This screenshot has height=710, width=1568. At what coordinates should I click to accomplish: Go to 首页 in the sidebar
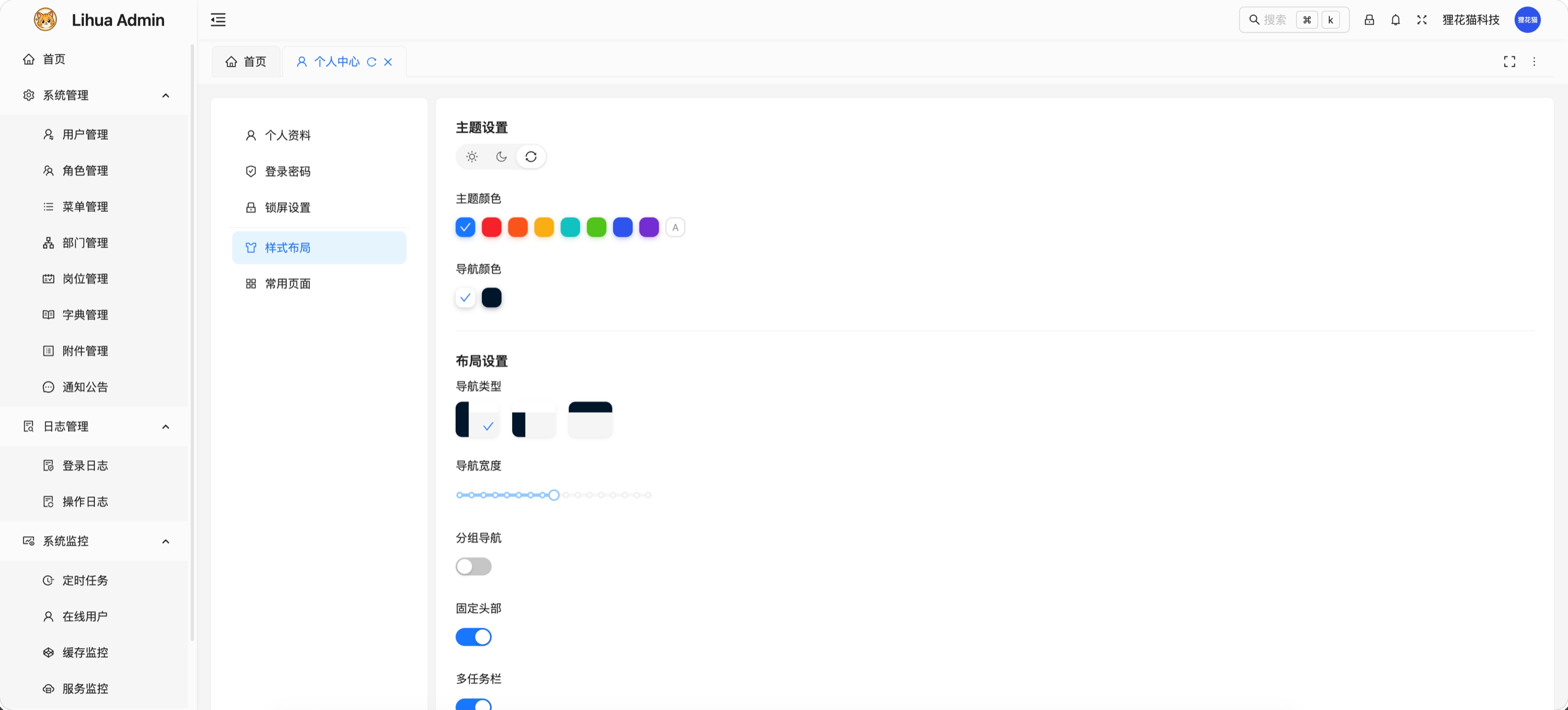(94, 59)
